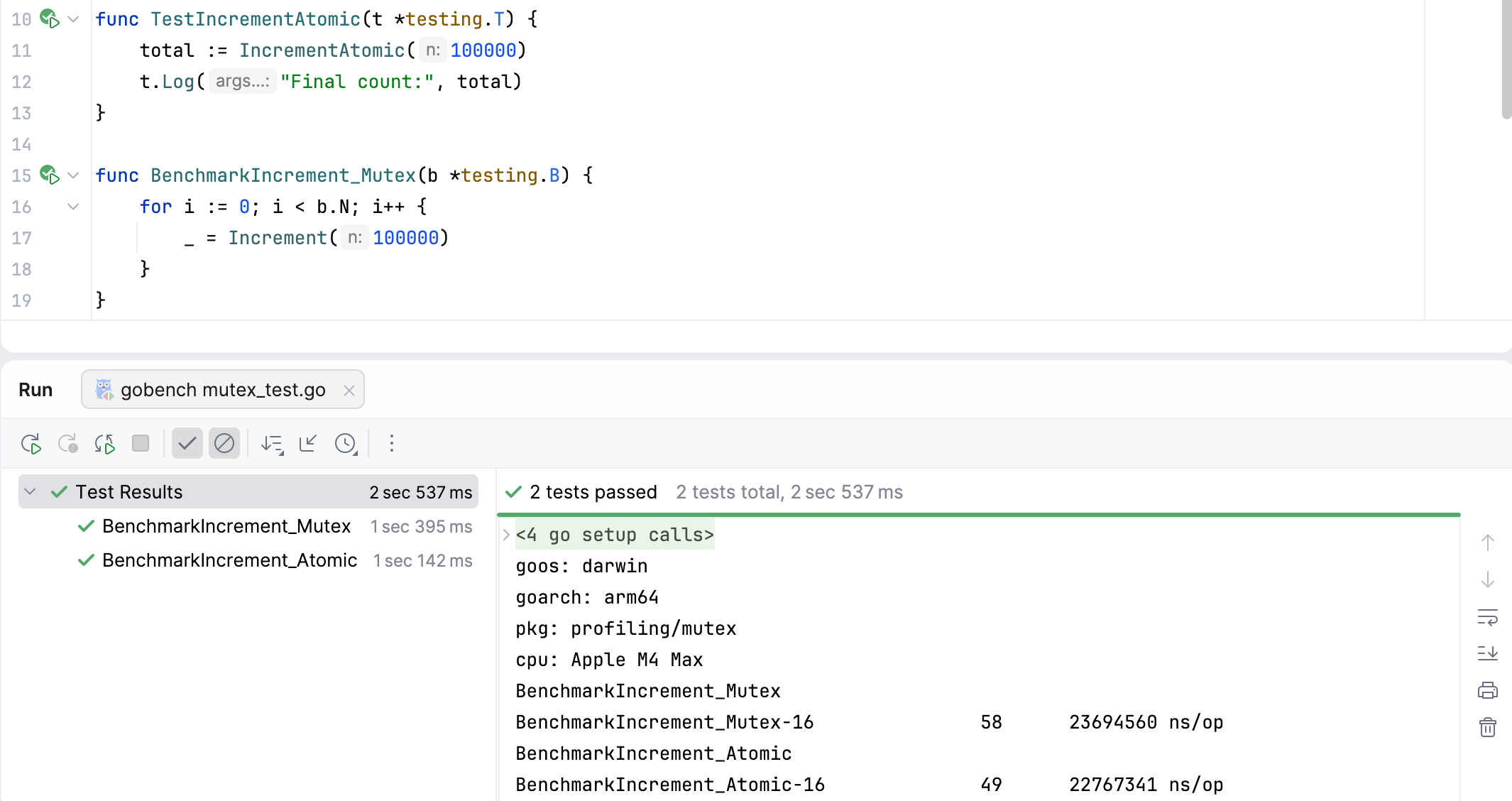
Task: Run TestIncrementAtomic via gutter run icon
Action: point(50,19)
